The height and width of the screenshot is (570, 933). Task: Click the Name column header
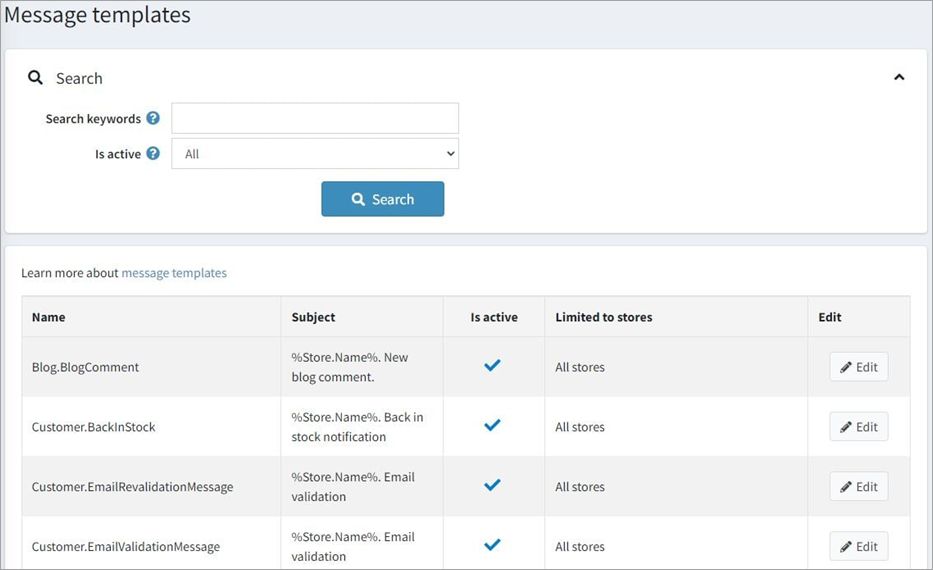click(x=48, y=317)
